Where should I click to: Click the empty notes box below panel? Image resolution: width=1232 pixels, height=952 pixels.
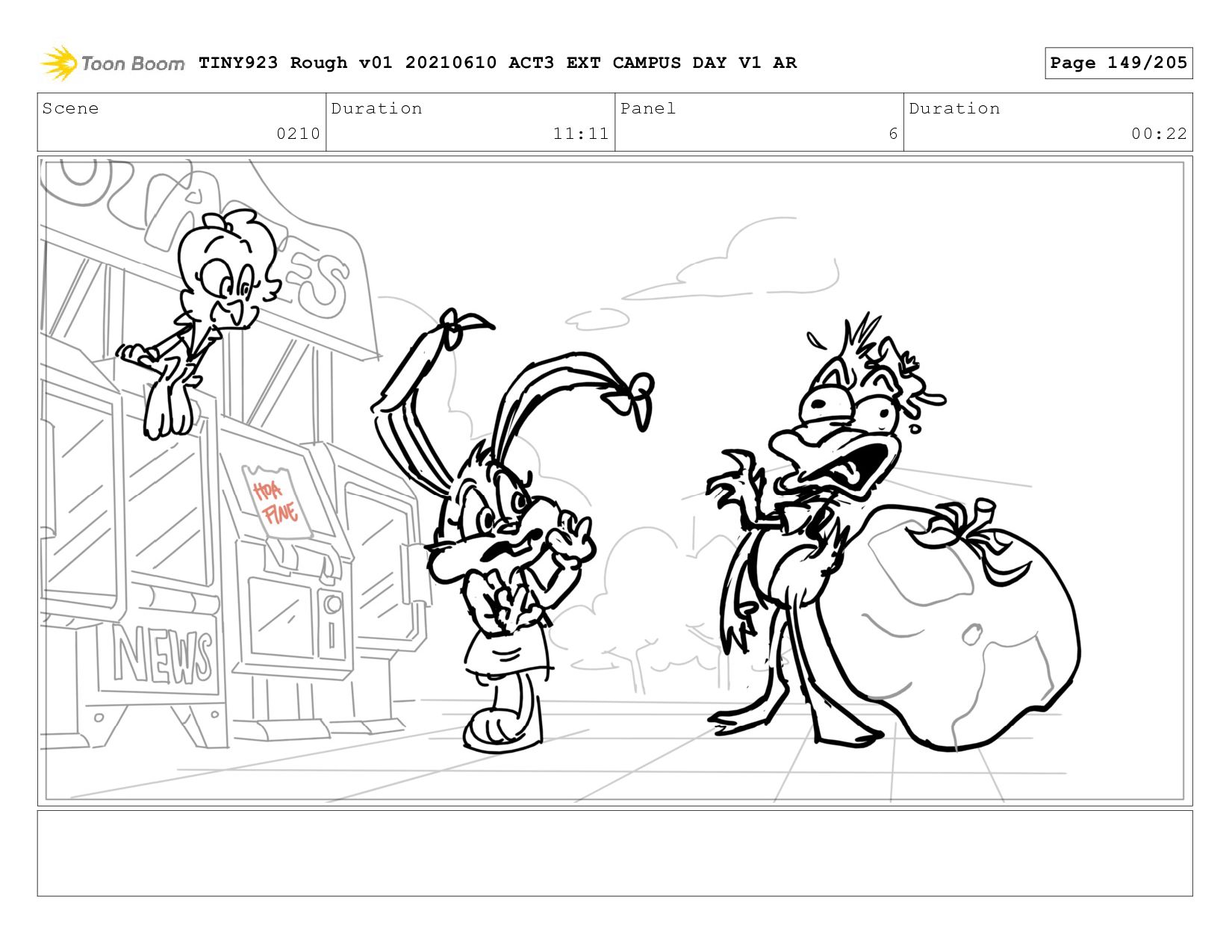coord(615,853)
